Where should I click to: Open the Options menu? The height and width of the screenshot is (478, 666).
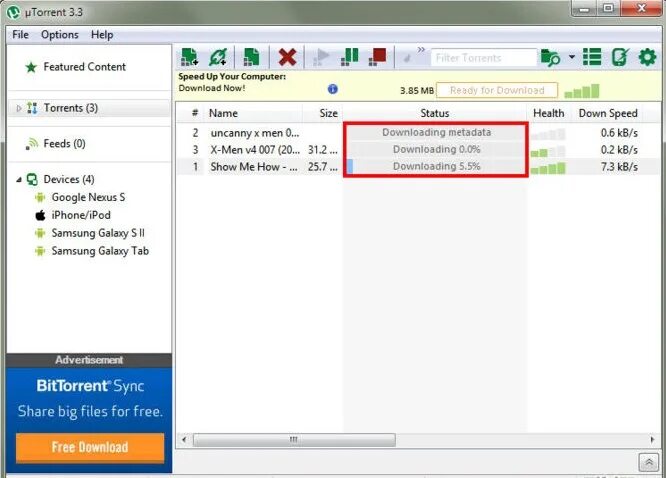(x=60, y=35)
